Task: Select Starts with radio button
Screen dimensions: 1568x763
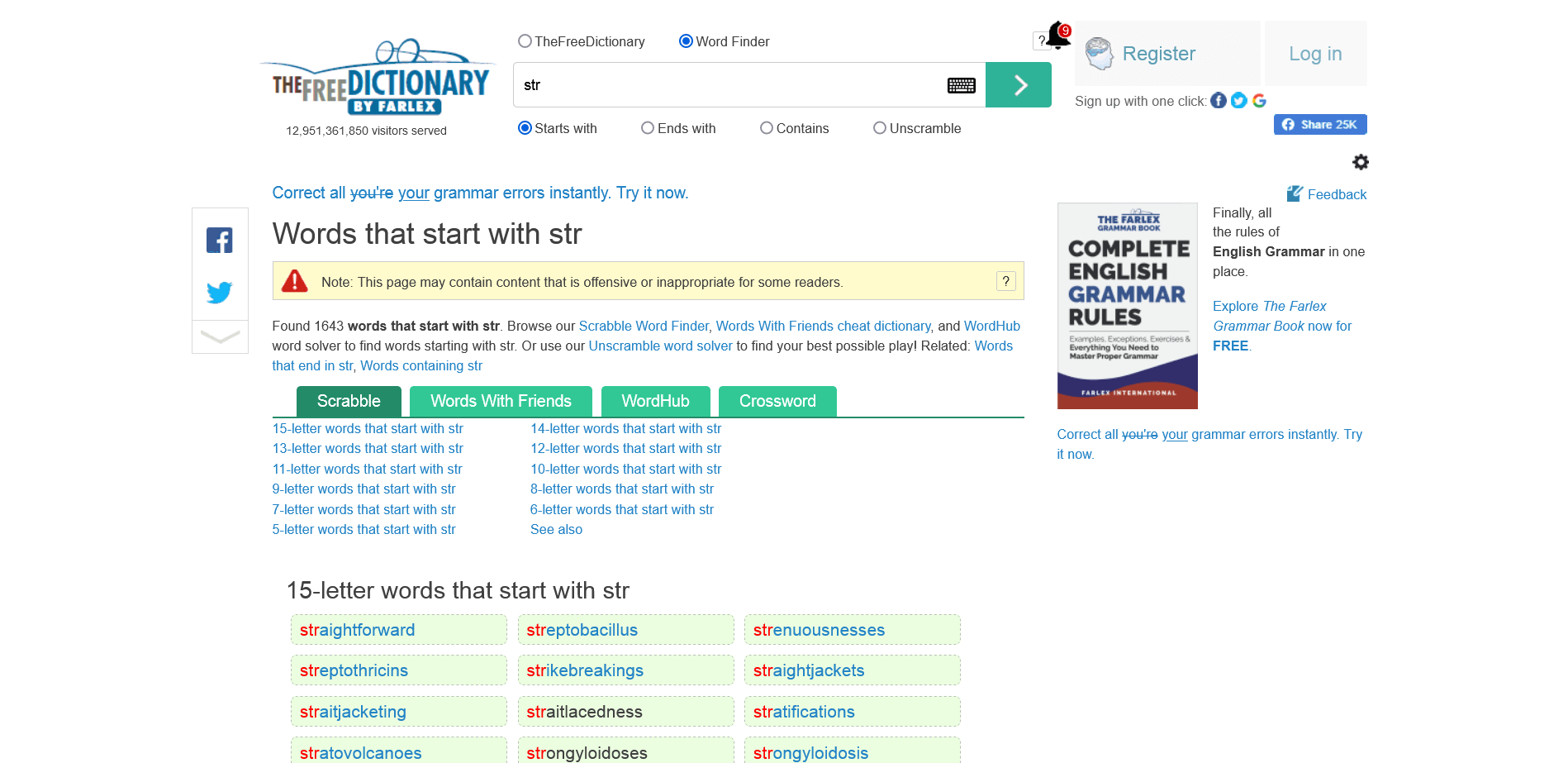Action: point(525,128)
